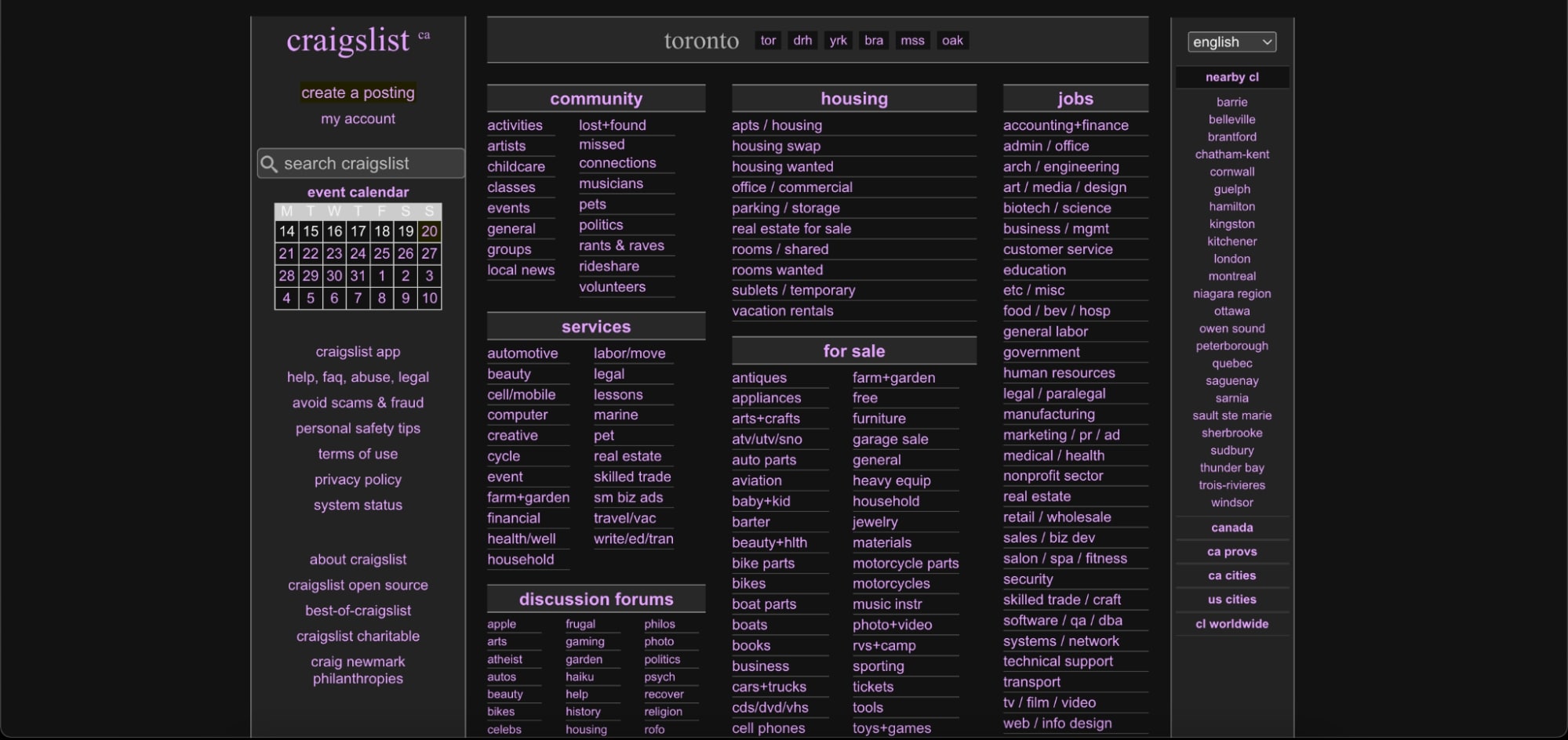The width and height of the screenshot is (1568, 740).
Task: Open the haiku discussion forum
Action: [x=580, y=677]
